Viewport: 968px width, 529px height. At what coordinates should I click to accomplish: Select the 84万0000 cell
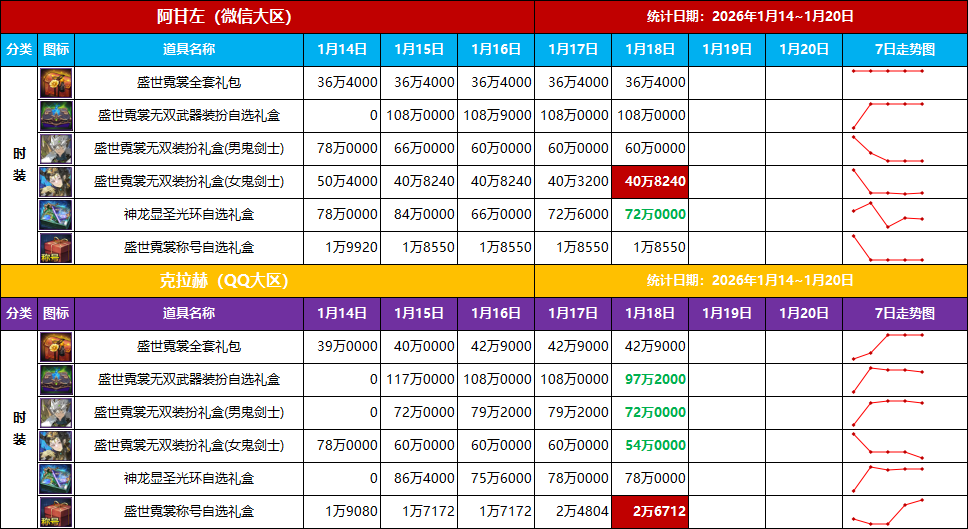[419, 215]
